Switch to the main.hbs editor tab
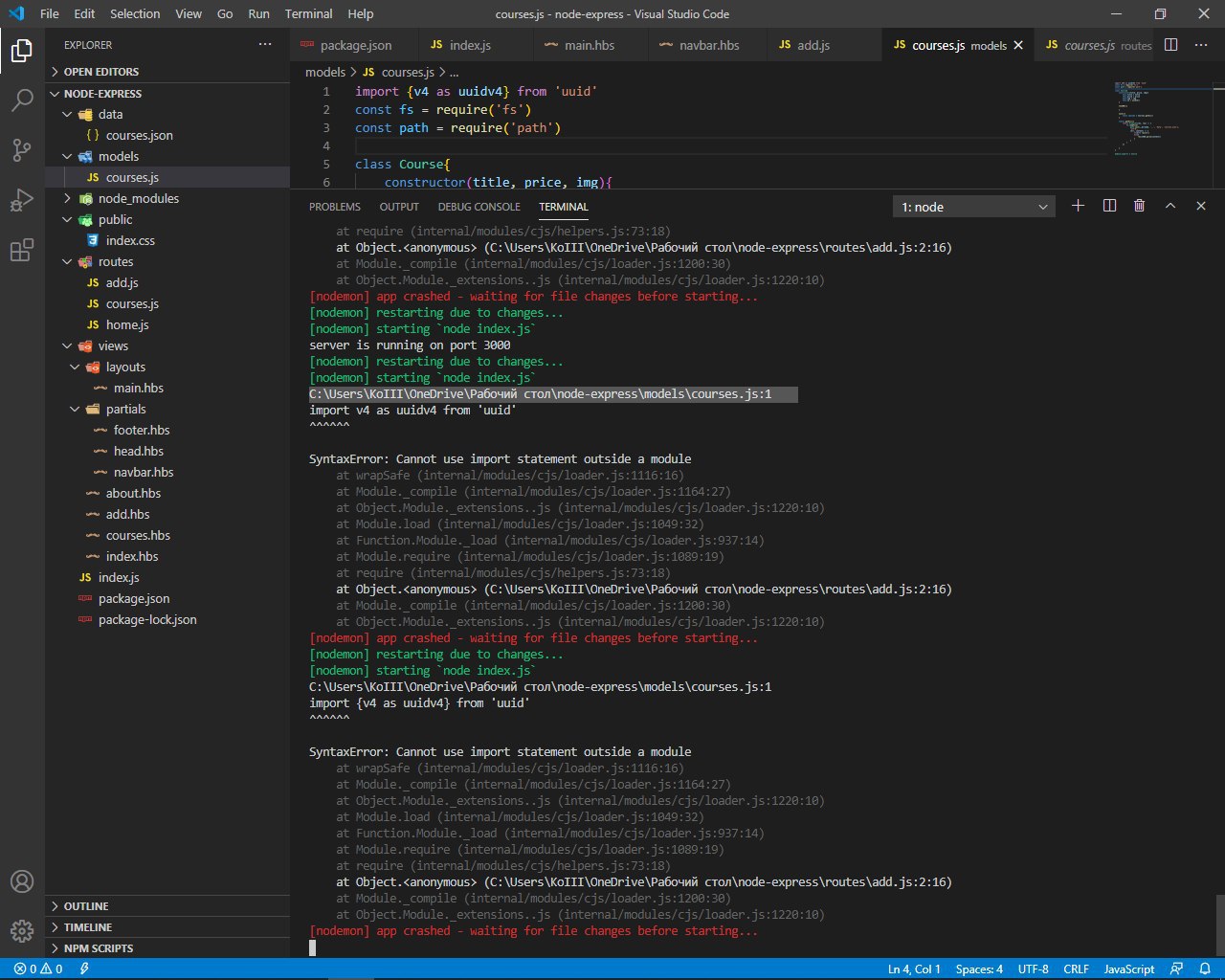 click(x=590, y=45)
